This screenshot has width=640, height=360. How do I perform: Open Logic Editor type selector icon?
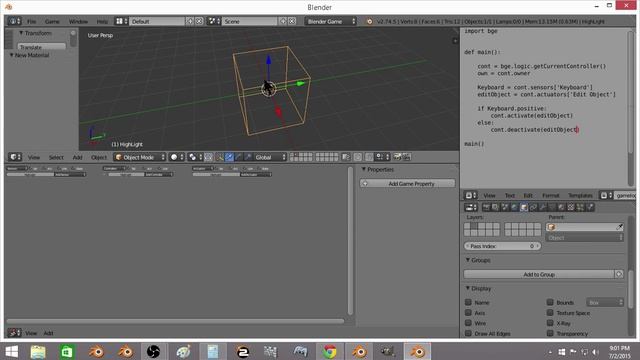14,333
